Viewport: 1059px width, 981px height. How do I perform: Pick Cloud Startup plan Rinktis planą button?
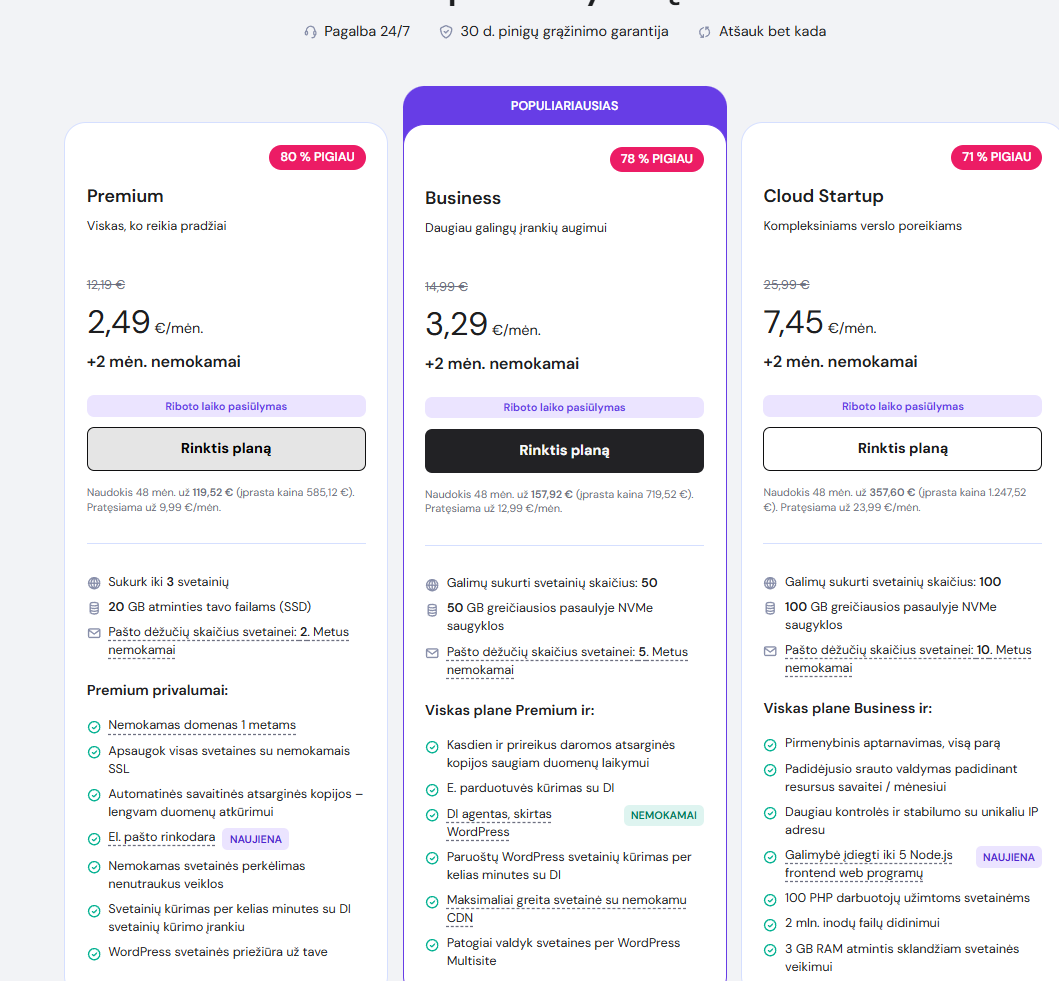pyautogui.click(x=902, y=449)
